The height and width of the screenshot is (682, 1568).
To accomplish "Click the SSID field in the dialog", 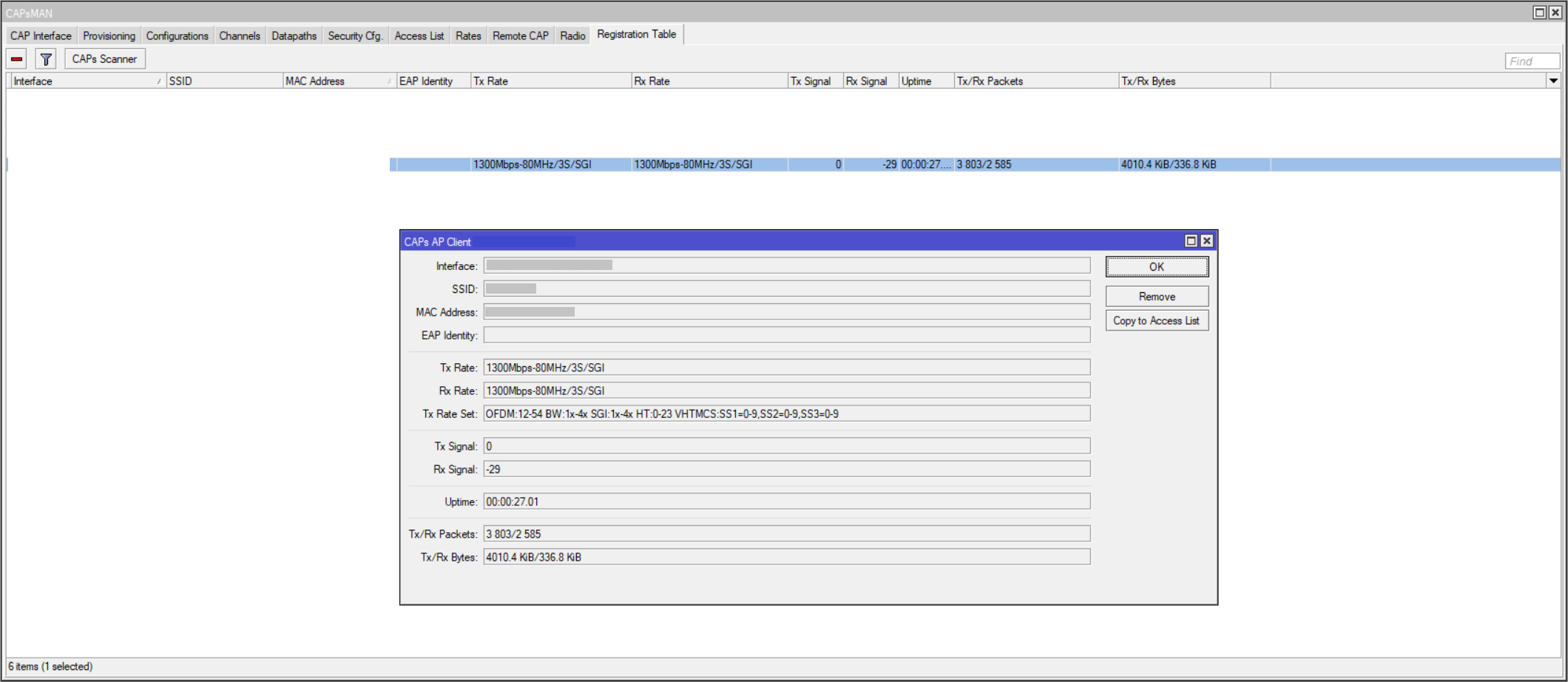I will coord(787,288).
